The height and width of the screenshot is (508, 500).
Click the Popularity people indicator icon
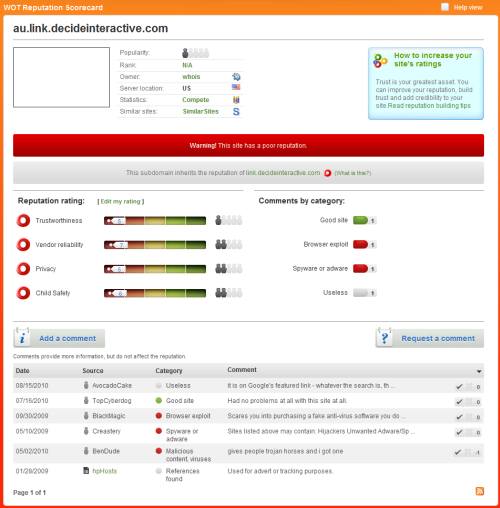195,53
